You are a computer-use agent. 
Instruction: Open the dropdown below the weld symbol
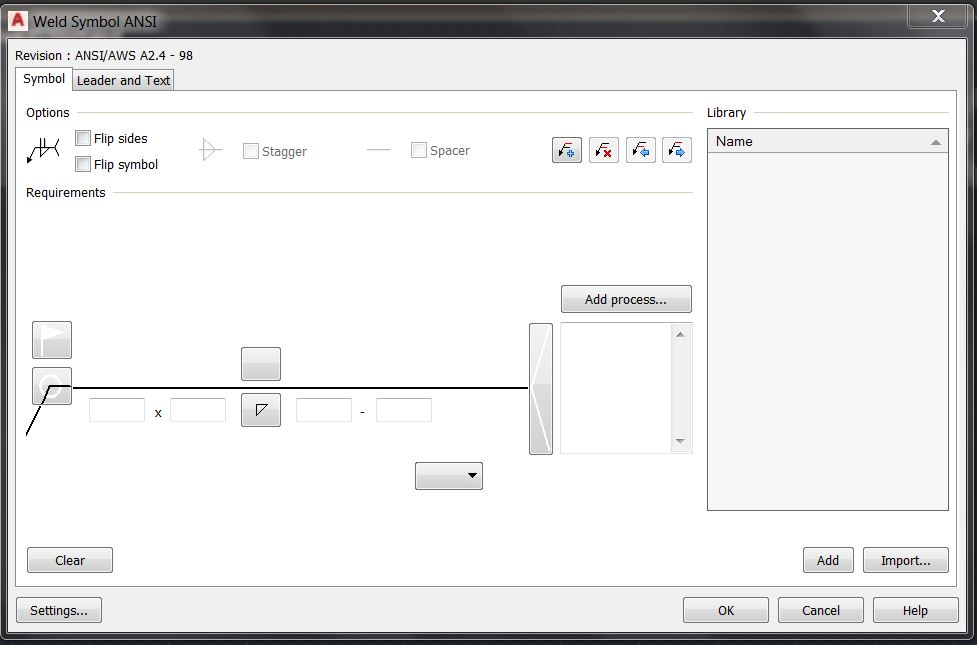point(448,475)
